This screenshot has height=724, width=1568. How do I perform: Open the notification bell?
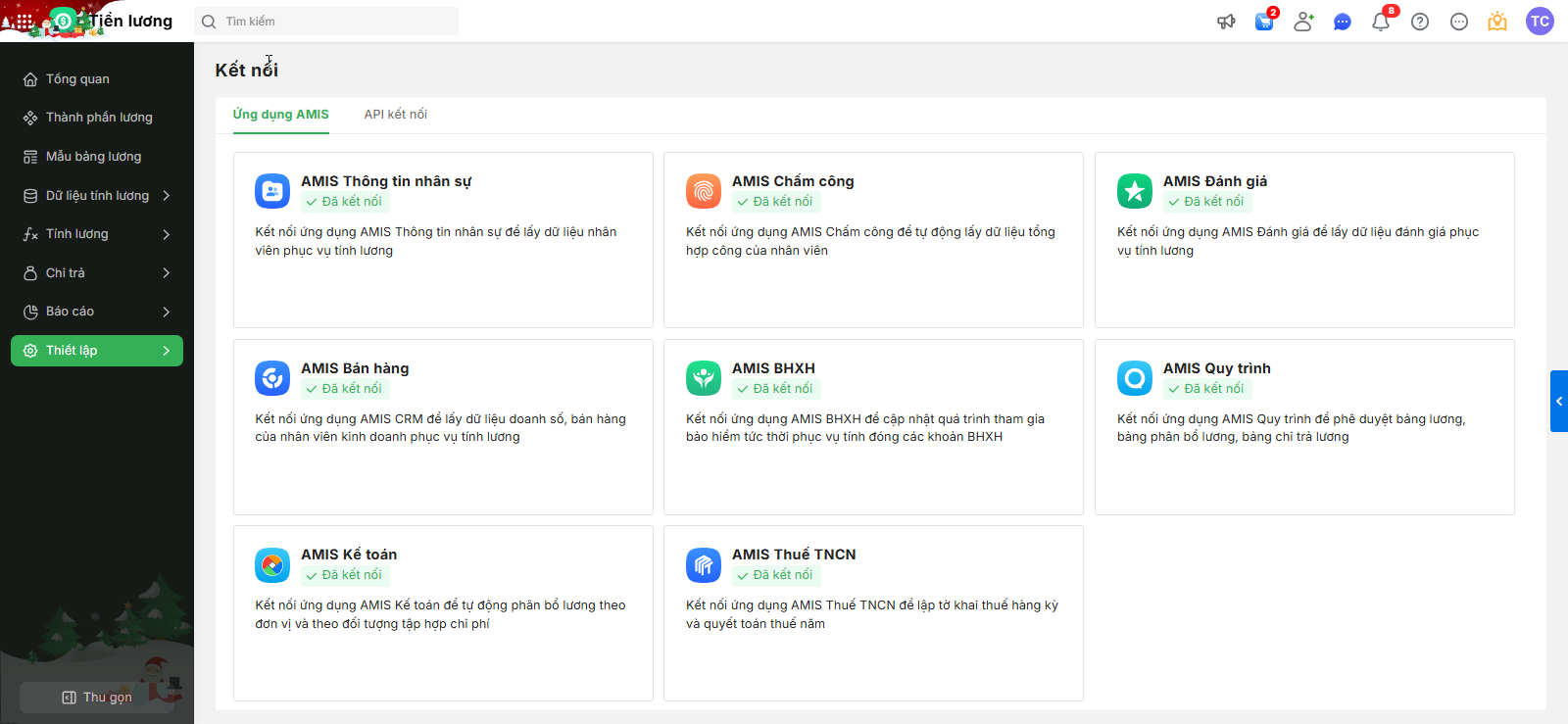pyautogui.click(x=1381, y=22)
